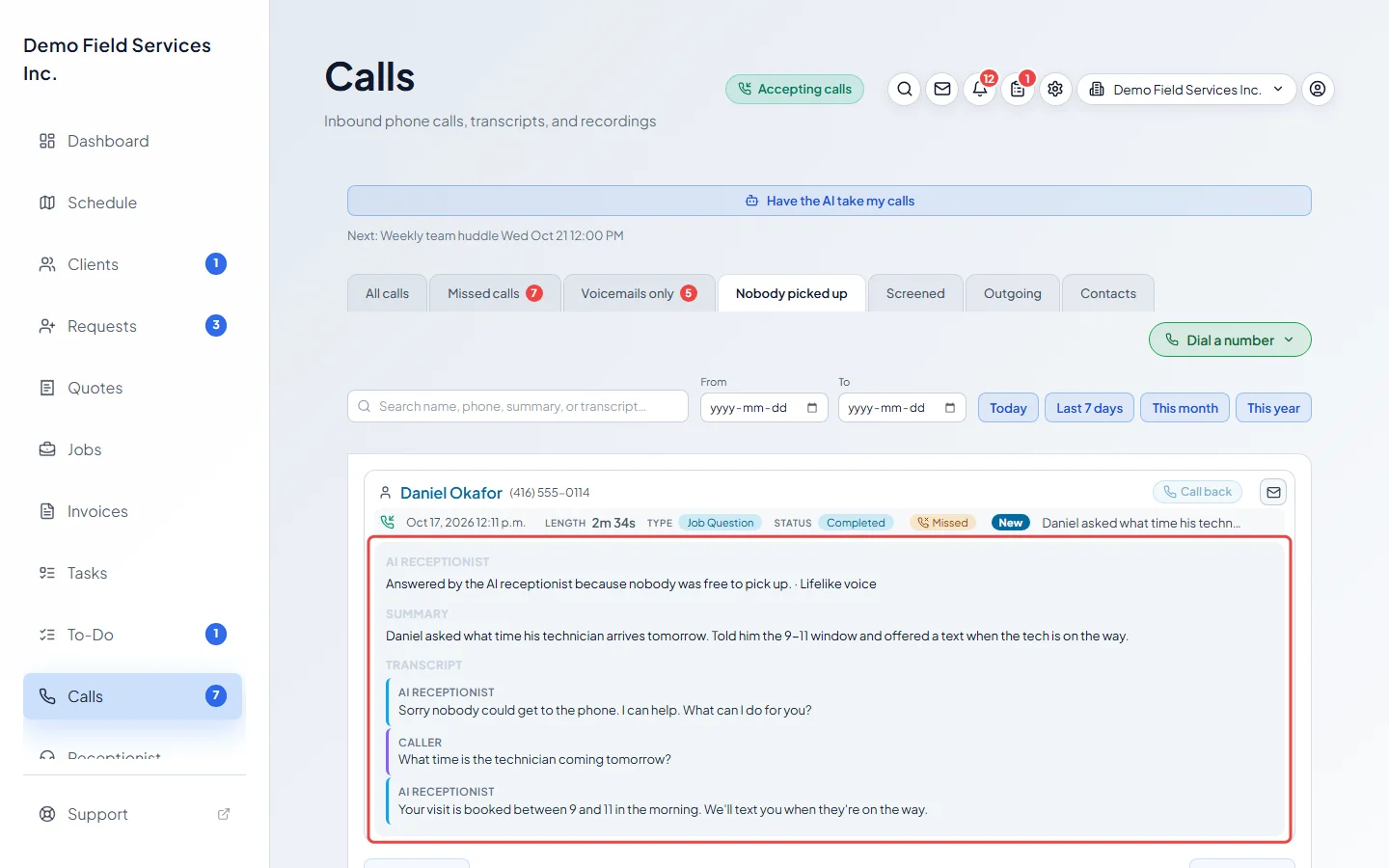Select the Nobody picked up tab
Screen dimensions: 1389x868
click(x=792, y=293)
